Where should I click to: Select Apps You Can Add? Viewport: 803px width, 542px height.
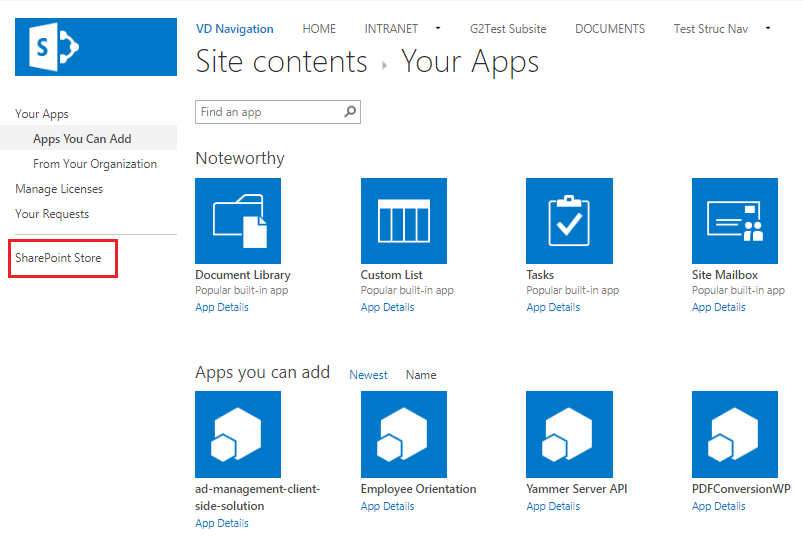[82, 139]
